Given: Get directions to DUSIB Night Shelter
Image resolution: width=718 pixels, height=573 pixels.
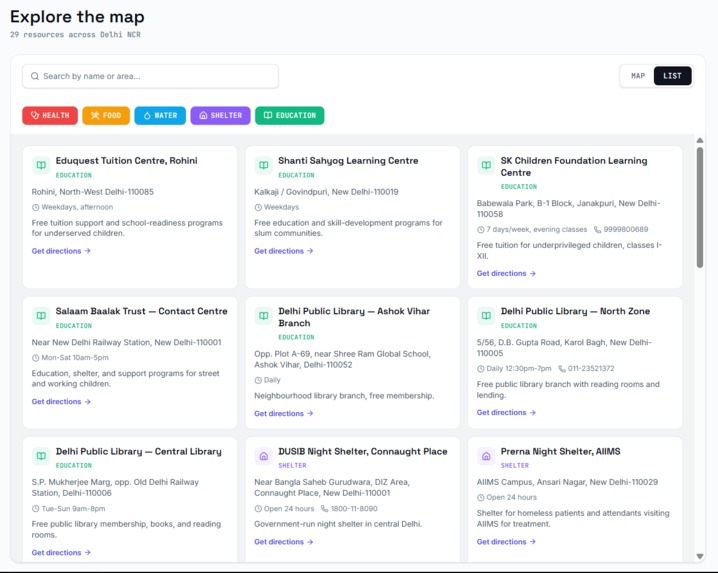Looking at the screenshot, I should [283, 542].
